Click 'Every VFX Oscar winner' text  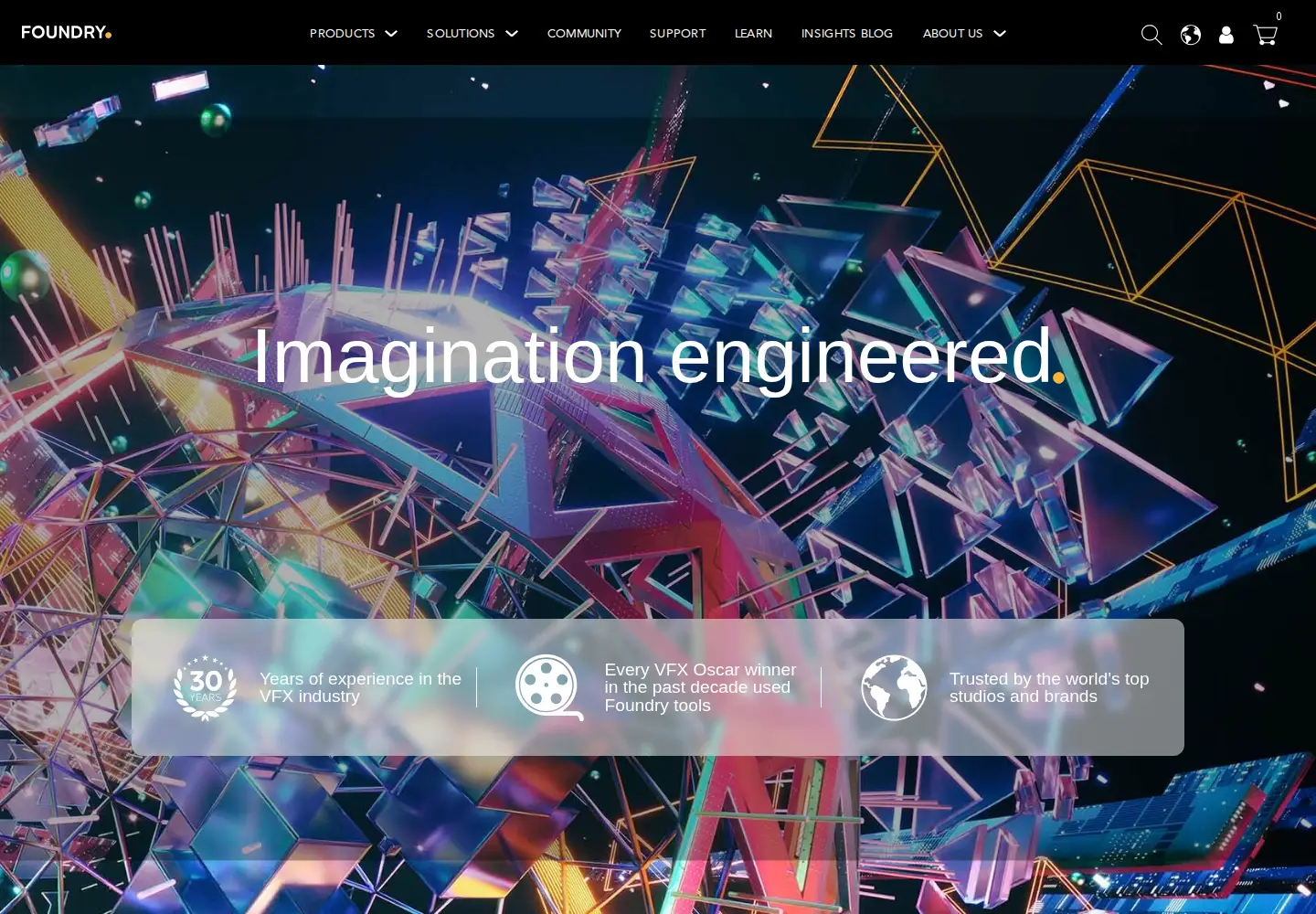(x=700, y=687)
